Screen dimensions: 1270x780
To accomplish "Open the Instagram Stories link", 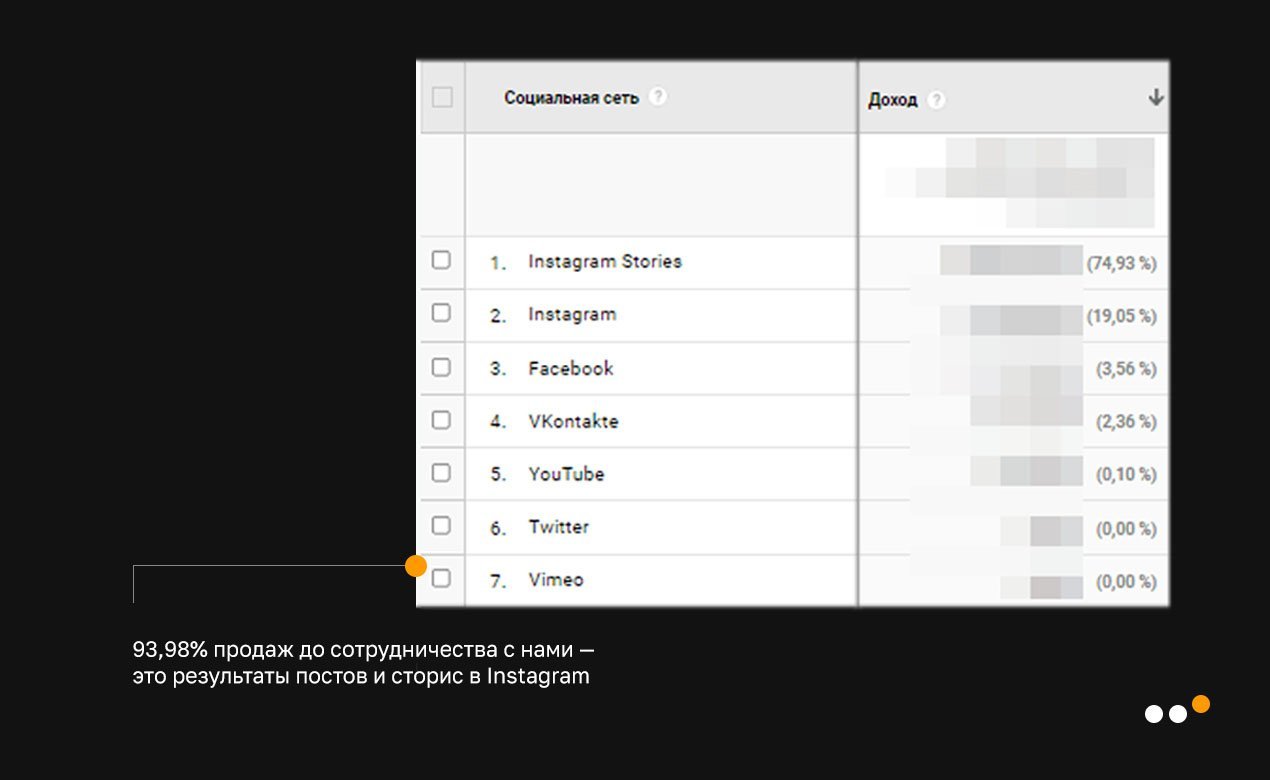I will click(604, 262).
